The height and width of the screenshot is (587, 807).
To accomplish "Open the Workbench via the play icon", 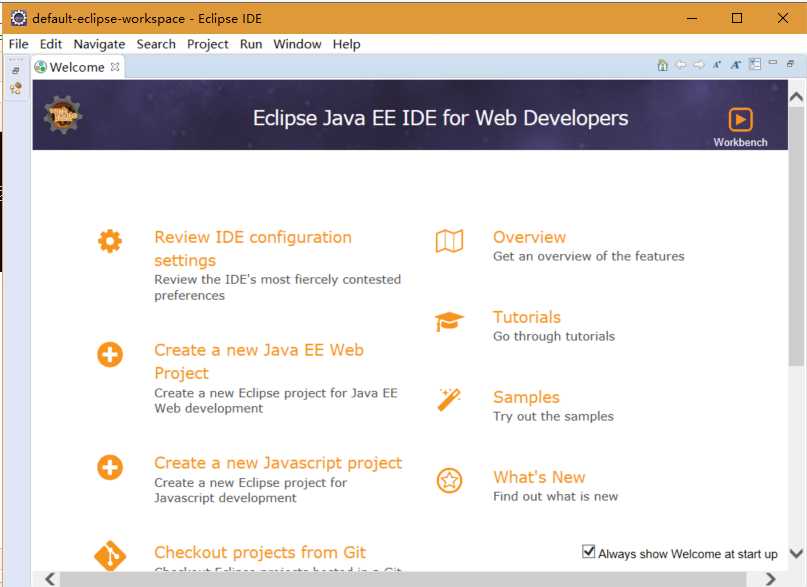I will (740, 120).
